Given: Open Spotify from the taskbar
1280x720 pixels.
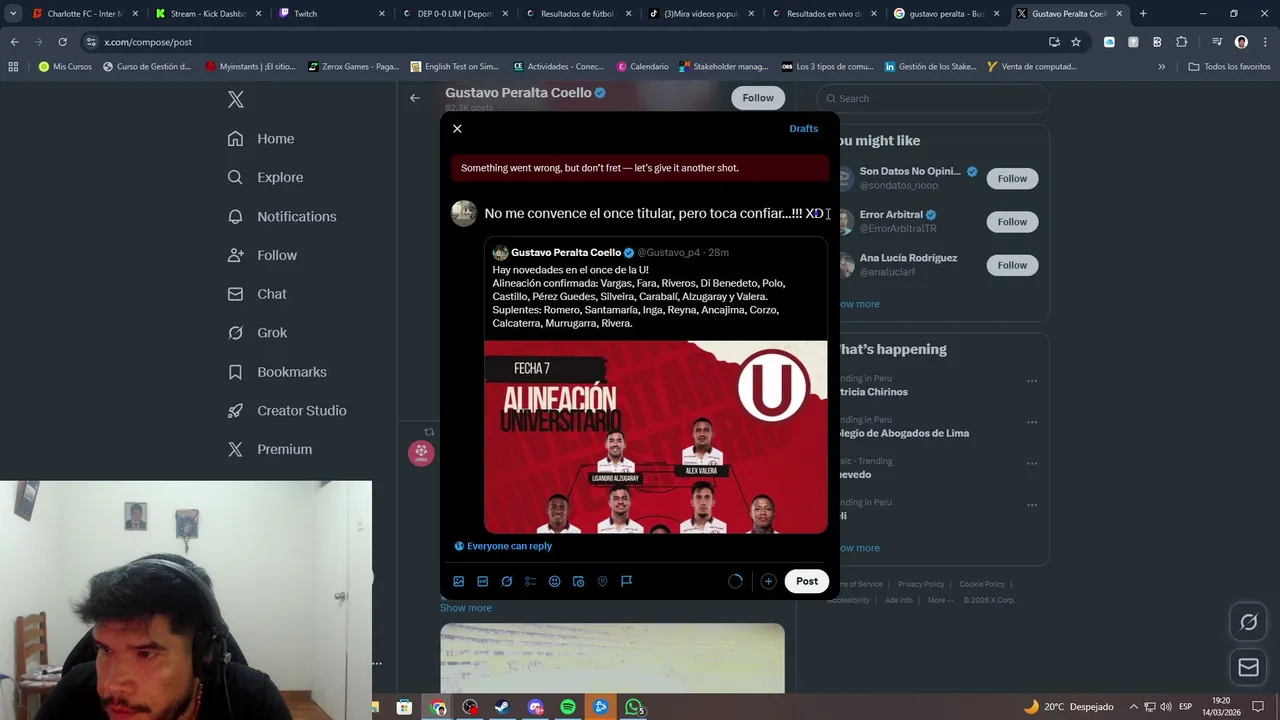Looking at the screenshot, I should [x=568, y=707].
